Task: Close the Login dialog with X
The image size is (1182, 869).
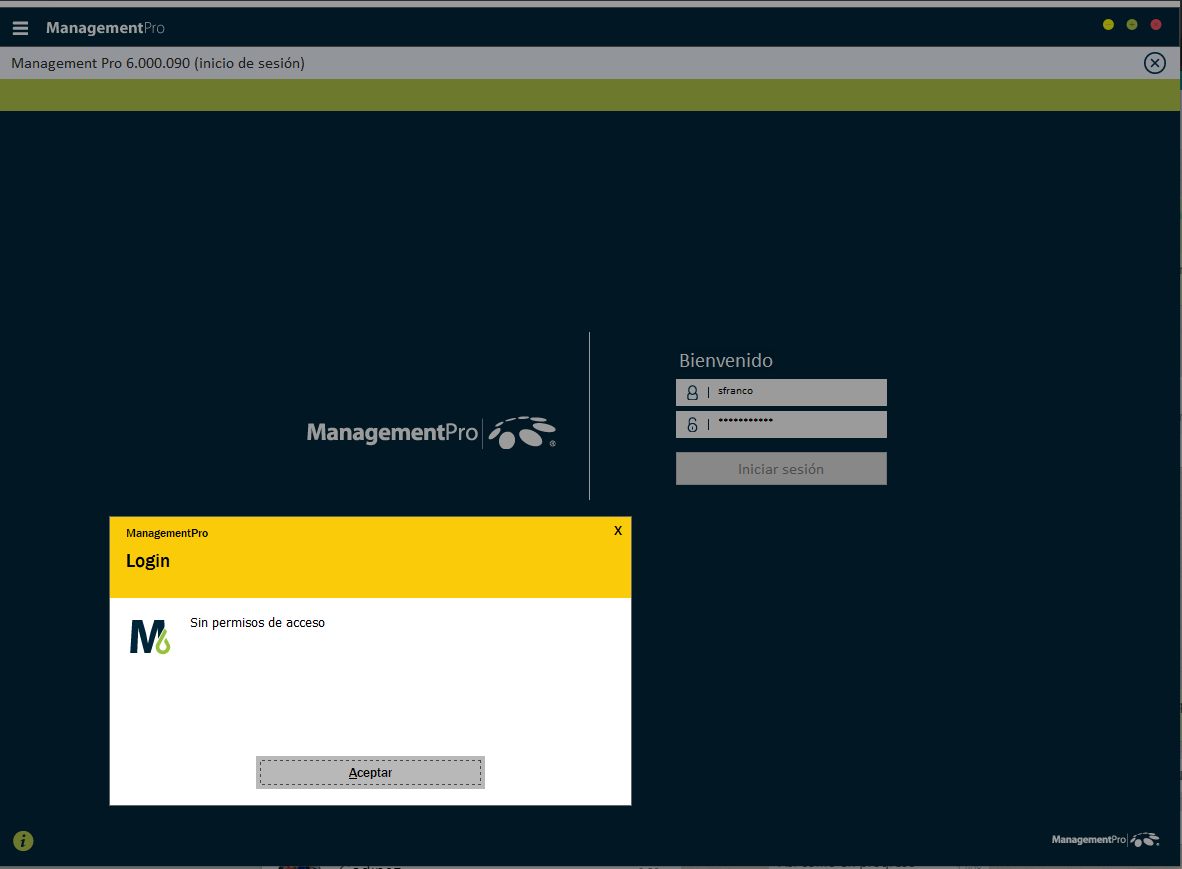Action: (617, 531)
